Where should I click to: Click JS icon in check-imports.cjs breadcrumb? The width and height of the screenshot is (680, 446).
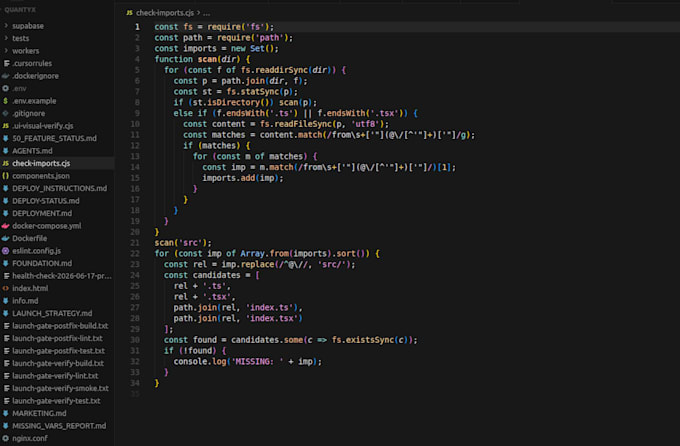[129, 13]
